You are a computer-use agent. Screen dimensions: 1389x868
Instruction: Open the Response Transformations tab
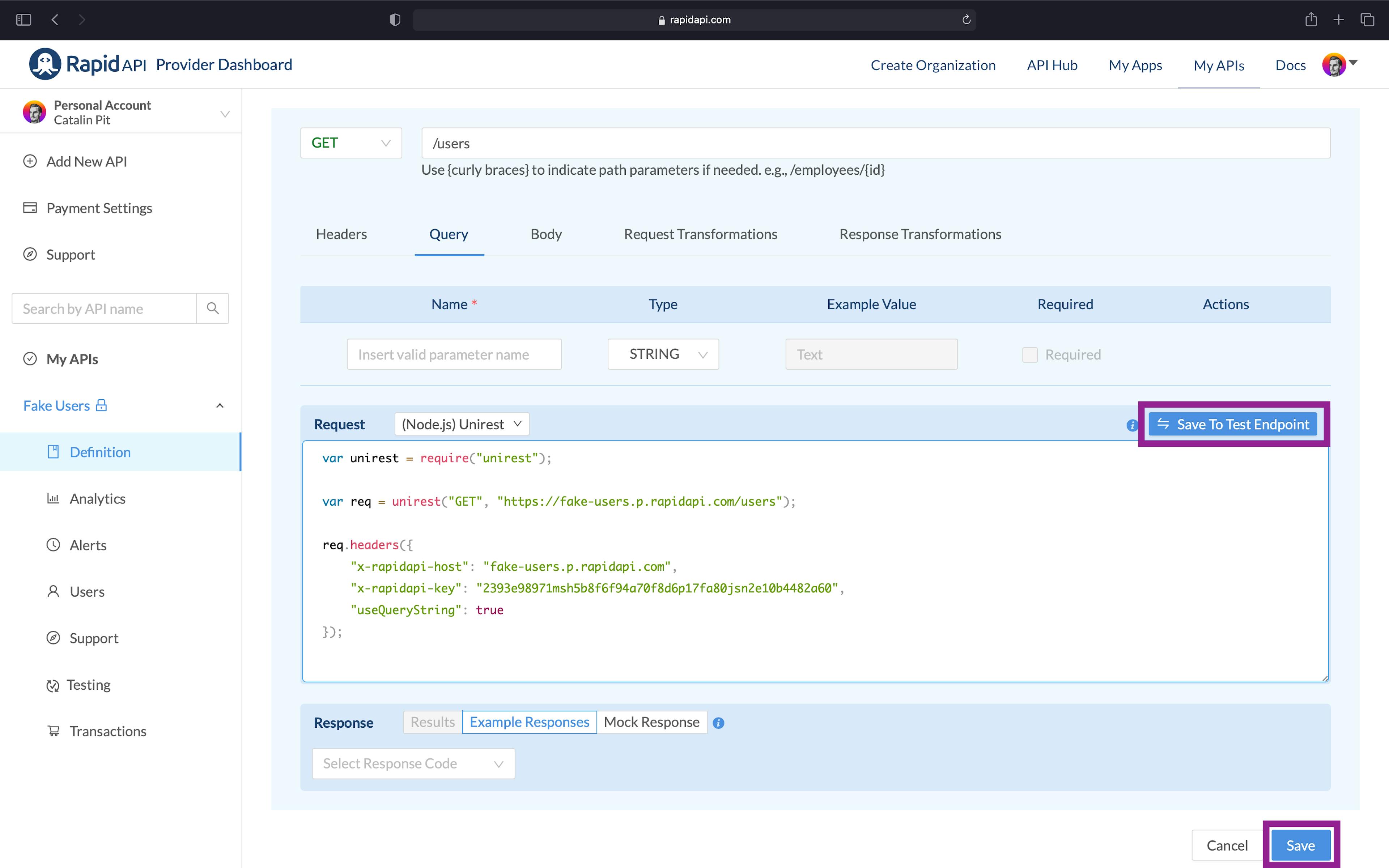pos(920,234)
